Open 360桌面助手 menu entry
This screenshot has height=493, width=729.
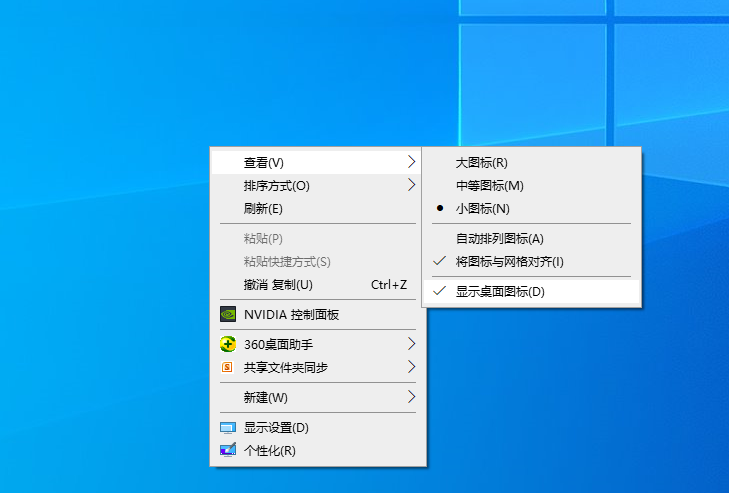pyautogui.click(x=316, y=344)
